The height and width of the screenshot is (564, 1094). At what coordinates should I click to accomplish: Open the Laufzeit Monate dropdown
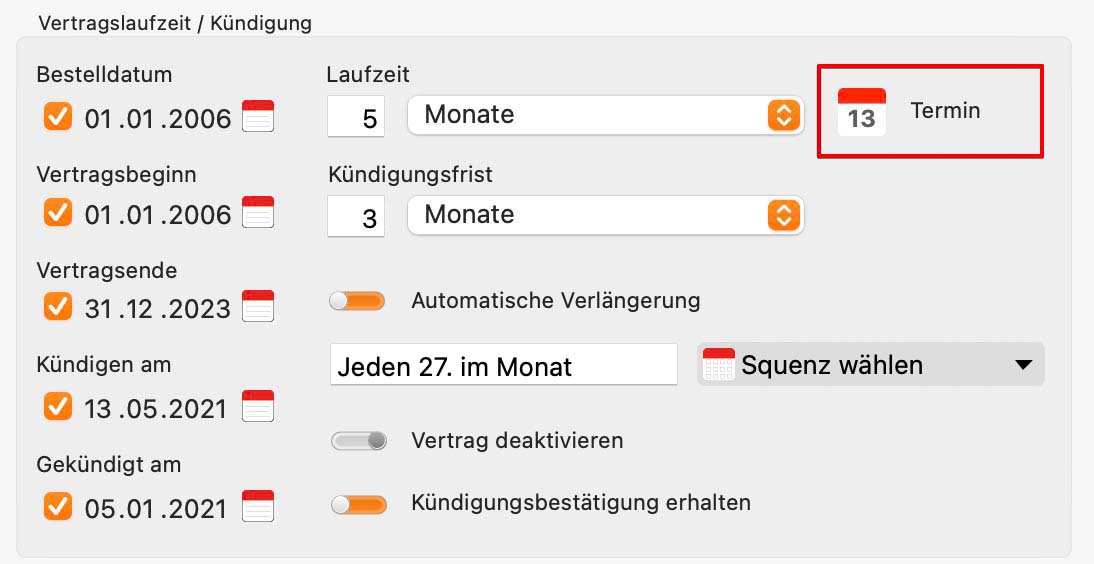[606, 115]
